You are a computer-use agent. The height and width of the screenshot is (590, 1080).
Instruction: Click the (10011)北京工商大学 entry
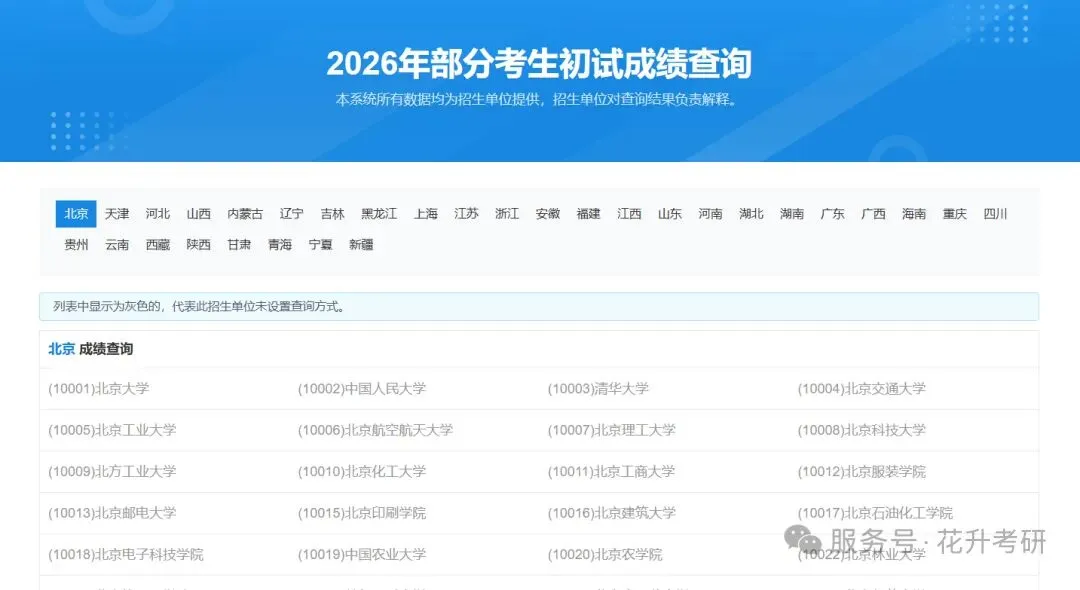click(612, 472)
